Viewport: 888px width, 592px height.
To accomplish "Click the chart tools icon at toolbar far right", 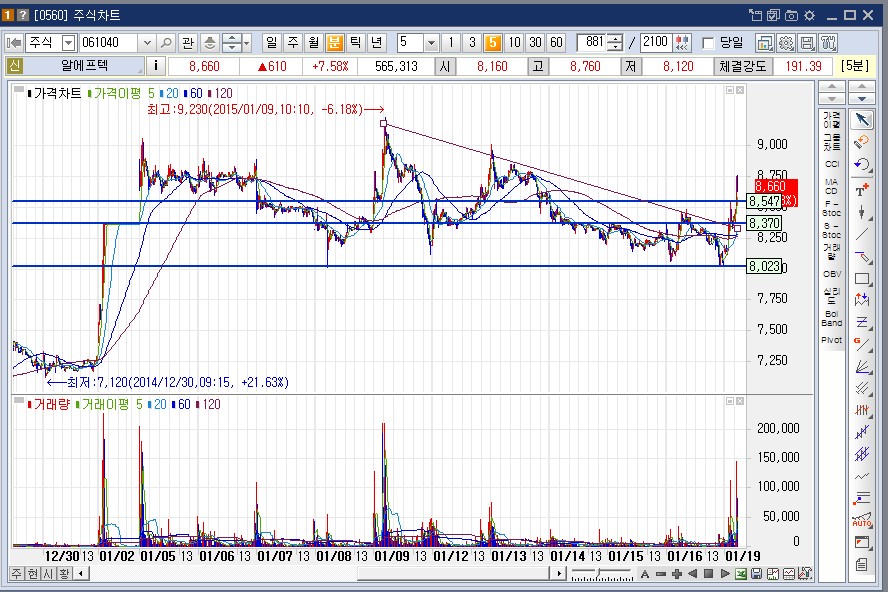I will 829,42.
